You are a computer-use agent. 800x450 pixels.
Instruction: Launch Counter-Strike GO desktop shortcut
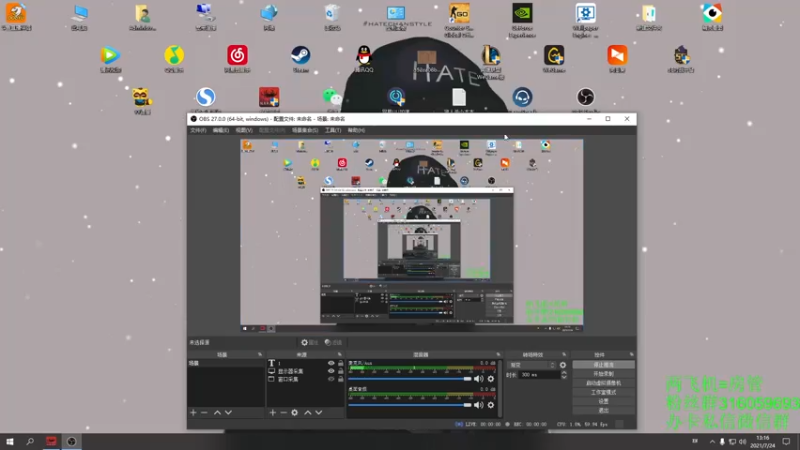point(459,19)
